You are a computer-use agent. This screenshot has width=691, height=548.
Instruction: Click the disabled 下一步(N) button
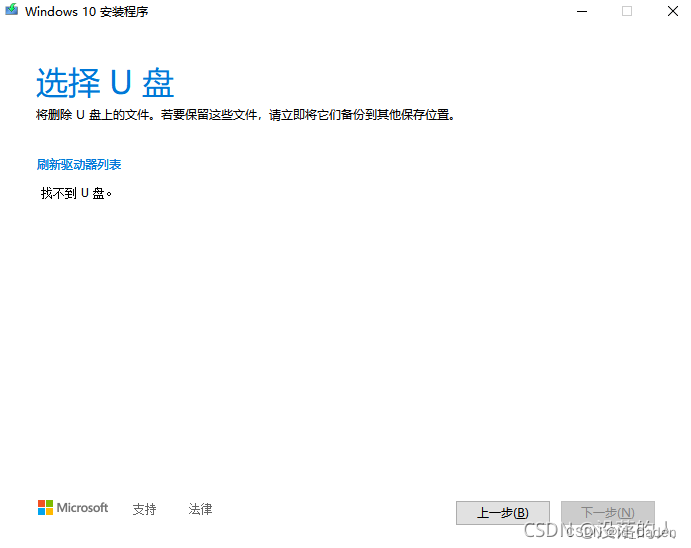[x=608, y=513]
